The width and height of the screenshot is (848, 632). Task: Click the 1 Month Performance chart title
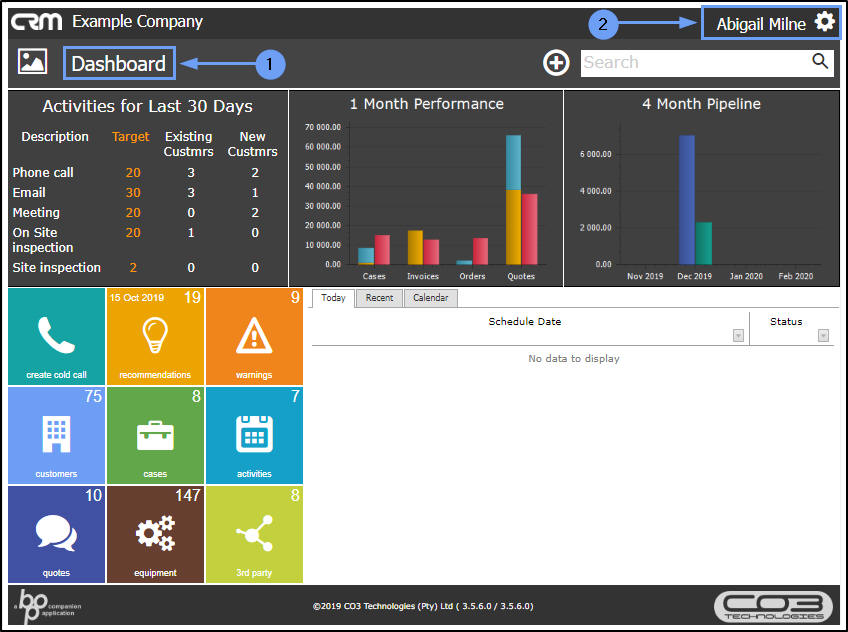(427, 104)
